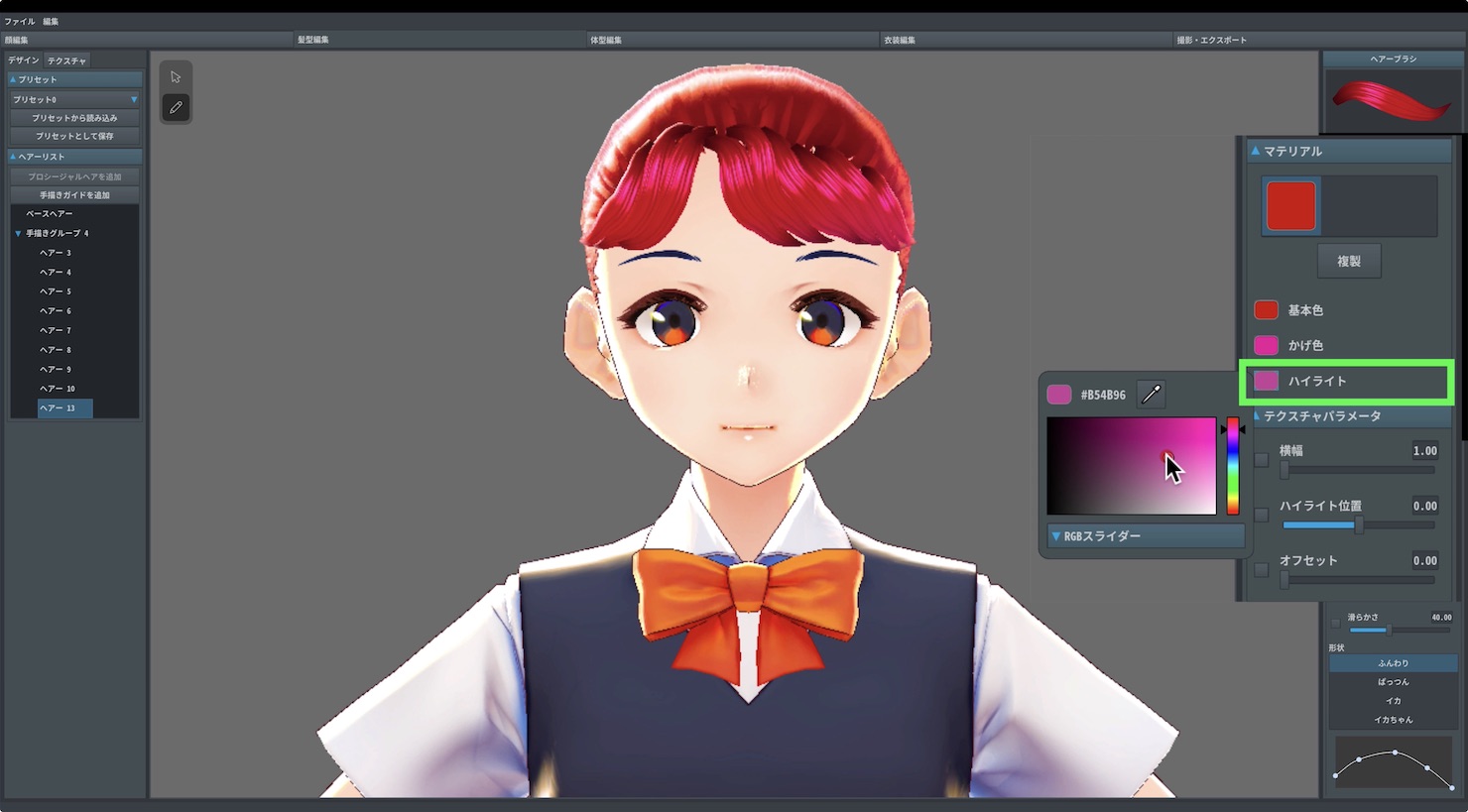Click the オフセット value field
The height and width of the screenshot is (812, 1468).
click(x=1424, y=561)
